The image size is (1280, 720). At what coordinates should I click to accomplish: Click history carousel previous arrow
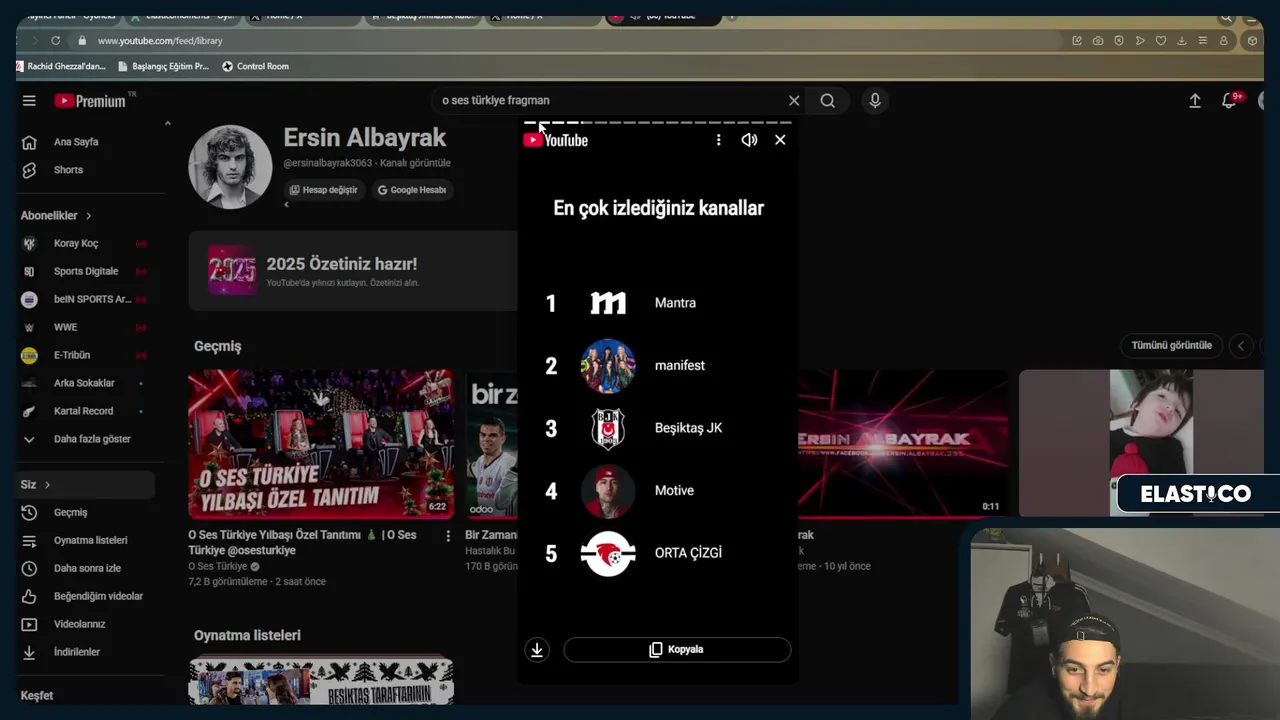point(1241,346)
